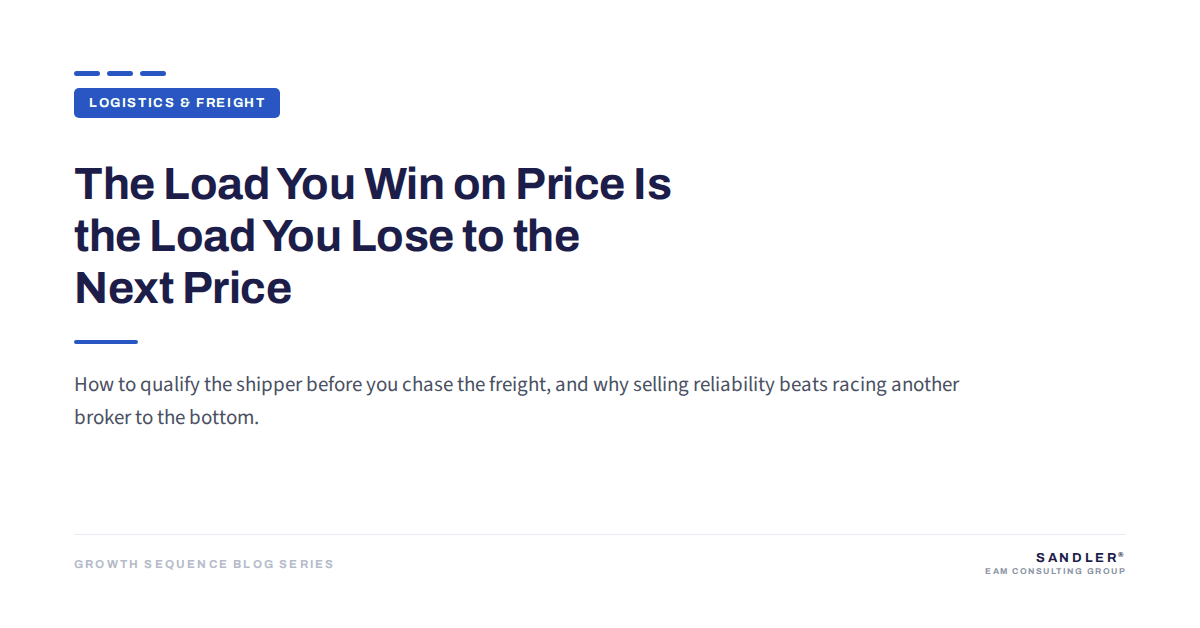
Task: Click the third blue dash above the badge
Action: coord(153,73)
